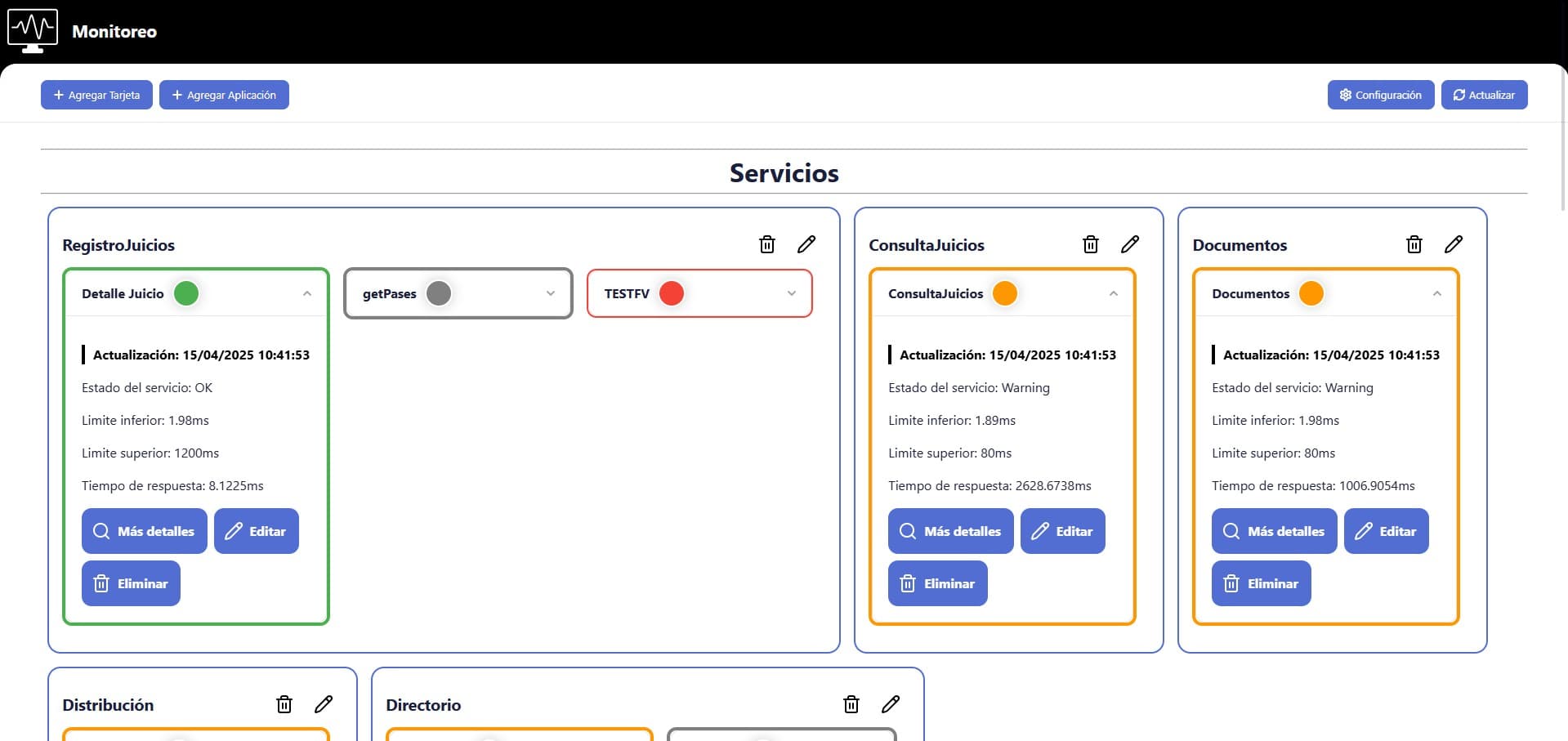Viewport: 1568px width, 741px height.
Task: Delete the Distribución card via its trash icon
Action: tap(284, 703)
